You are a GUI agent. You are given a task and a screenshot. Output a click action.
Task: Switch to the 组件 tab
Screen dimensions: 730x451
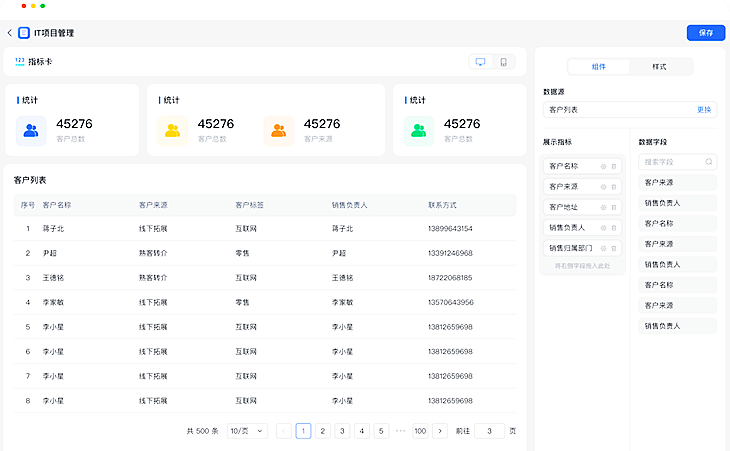(599, 67)
